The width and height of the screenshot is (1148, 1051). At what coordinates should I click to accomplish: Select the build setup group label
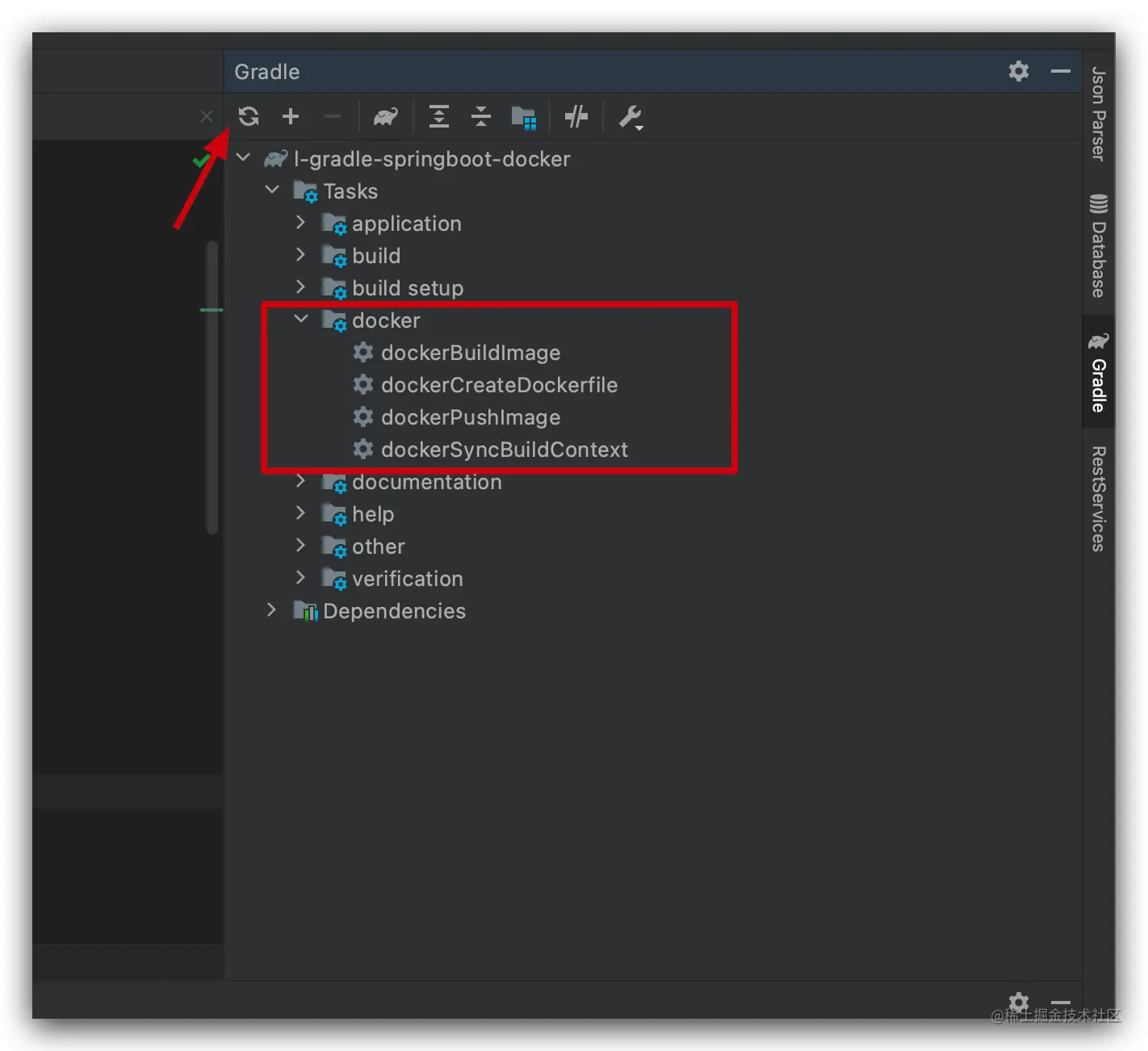(408, 288)
